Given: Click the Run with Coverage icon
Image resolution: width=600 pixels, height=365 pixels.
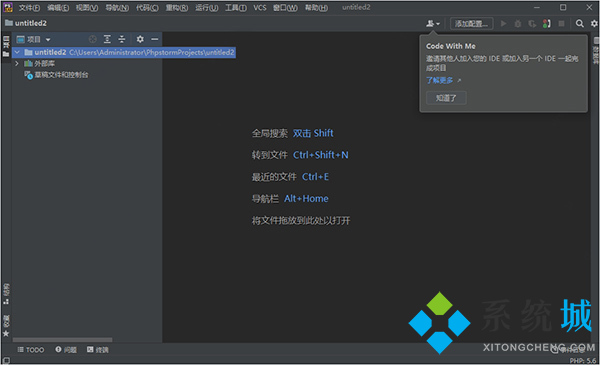Looking at the screenshot, I should pyautogui.click(x=532, y=24).
